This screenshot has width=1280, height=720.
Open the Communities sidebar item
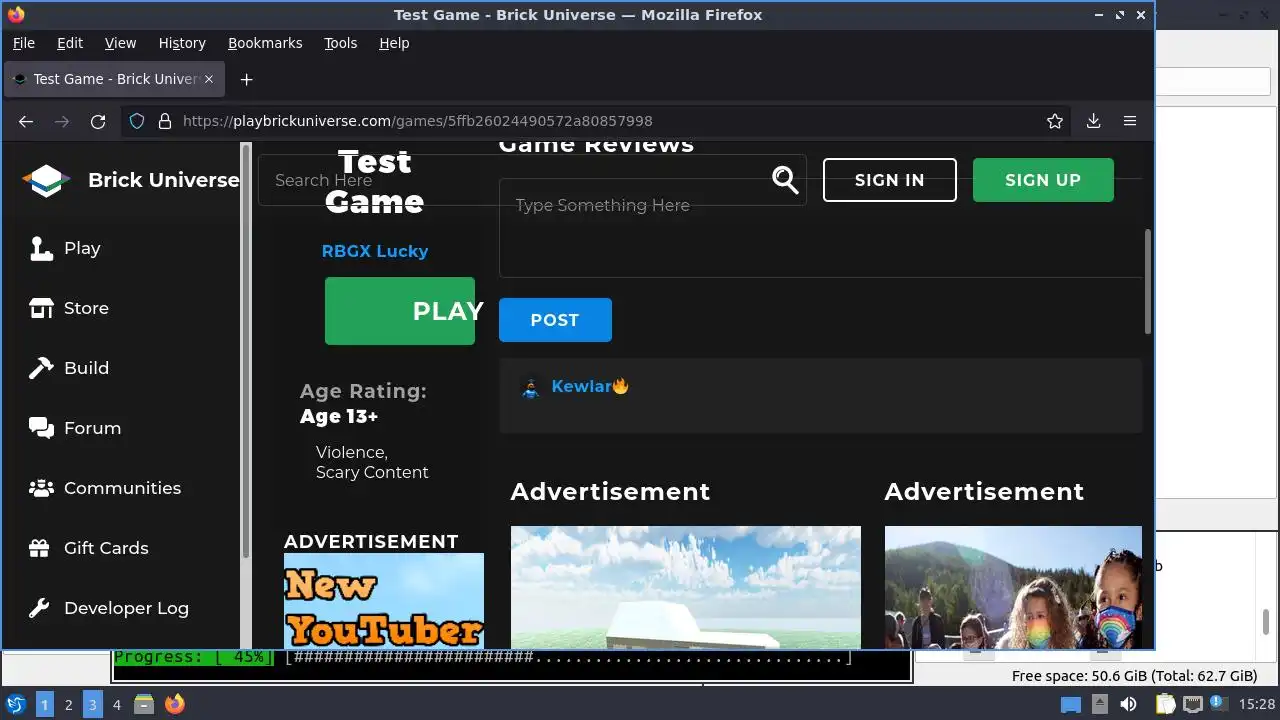tap(105, 488)
